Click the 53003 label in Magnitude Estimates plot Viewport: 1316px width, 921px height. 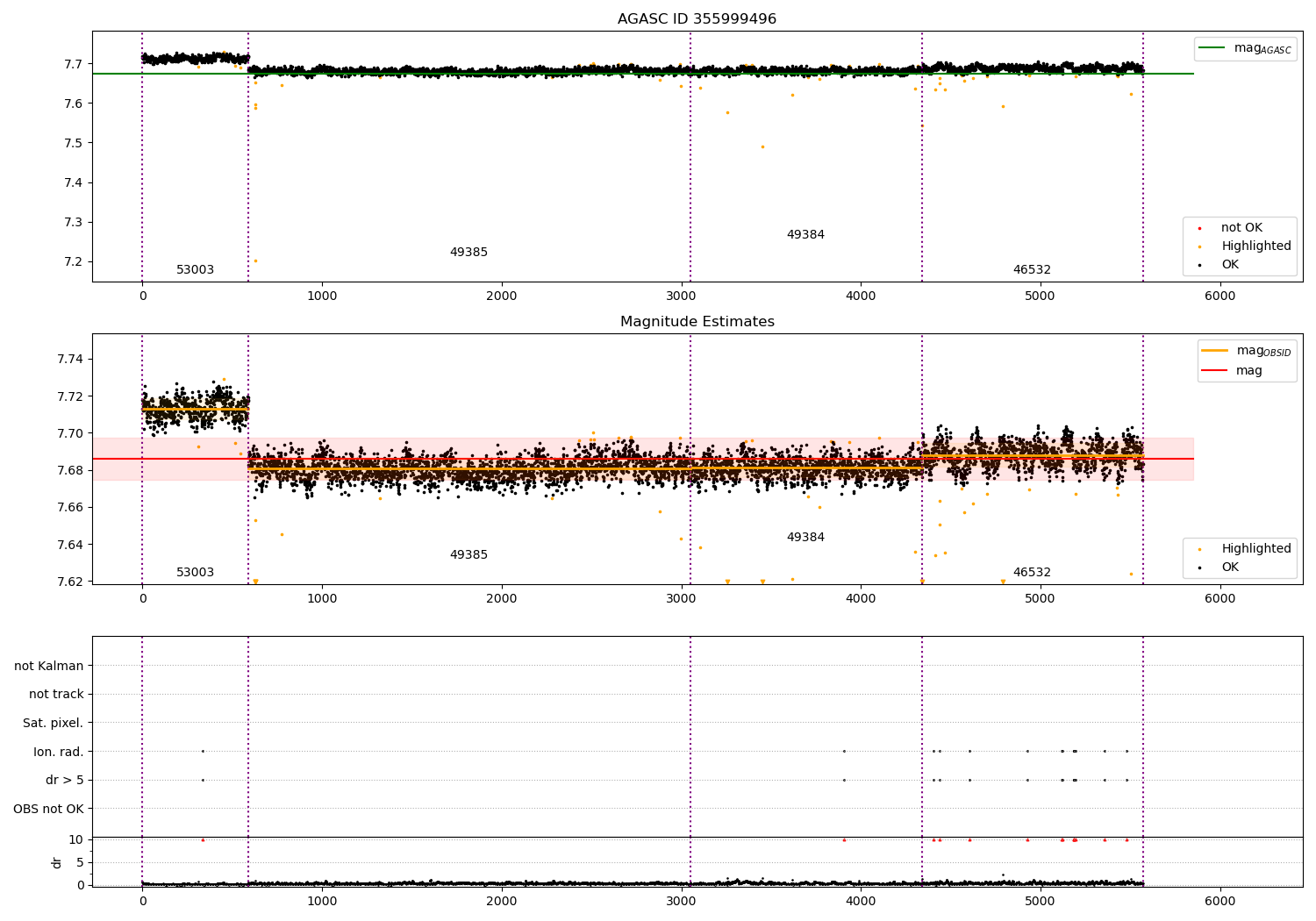[x=195, y=573]
